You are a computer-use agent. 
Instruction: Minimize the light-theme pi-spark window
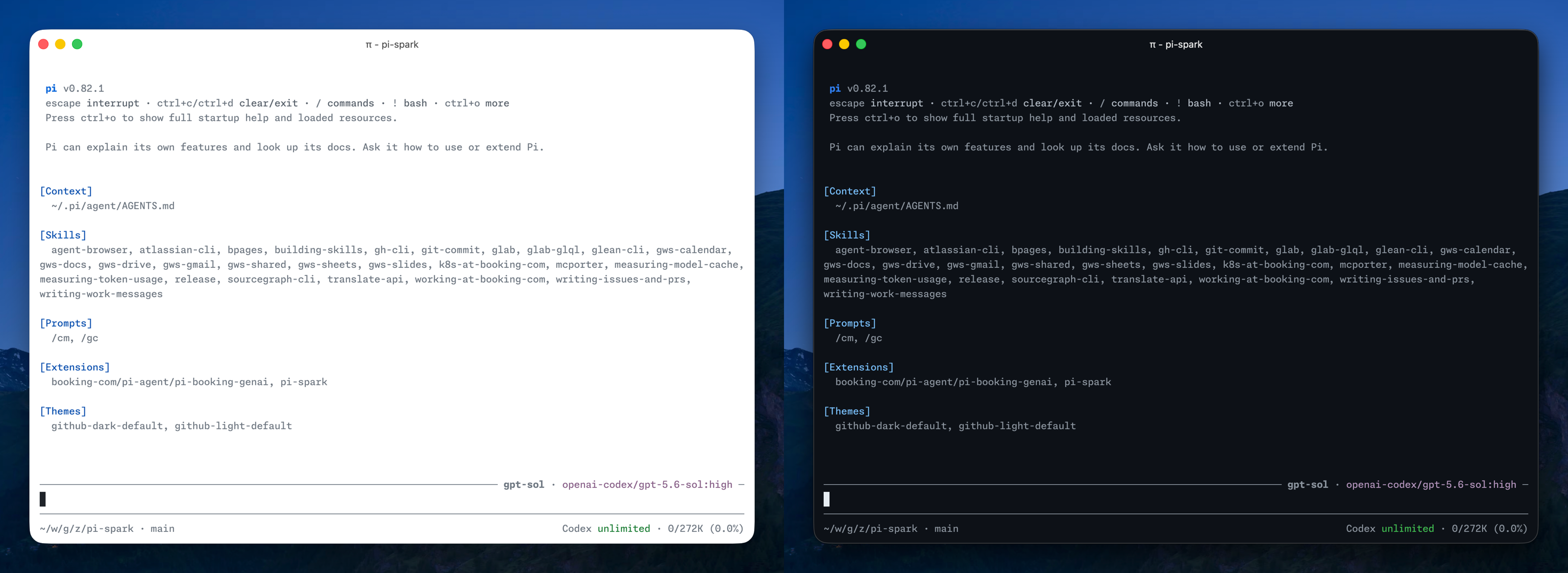pyautogui.click(x=60, y=44)
